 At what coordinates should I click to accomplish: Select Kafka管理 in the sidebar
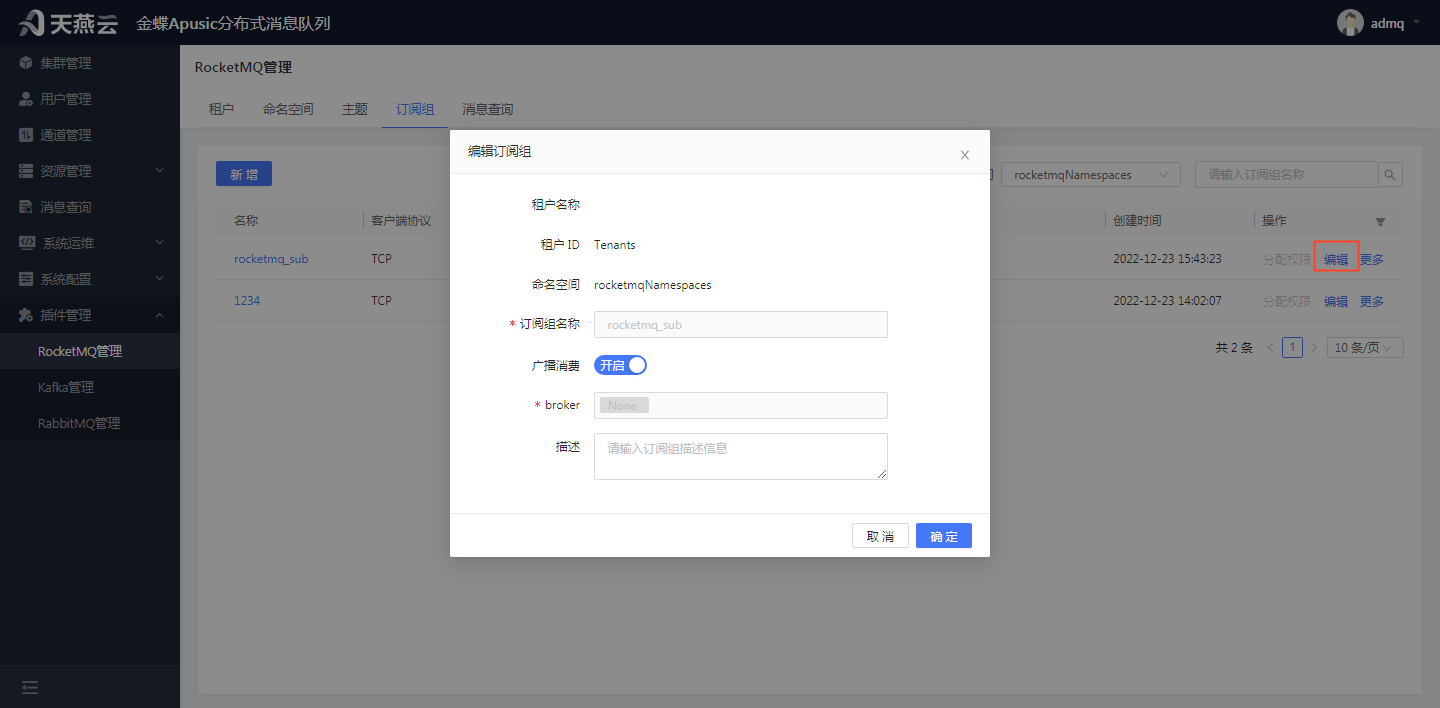(x=90, y=387)
